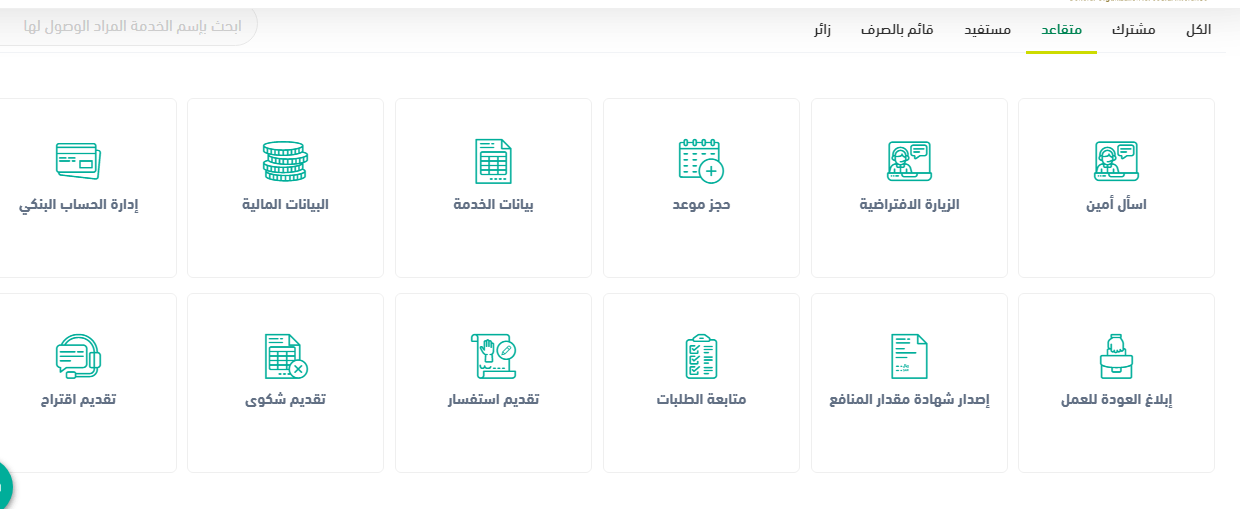Viewport: 1240px width, 509px height.
Task: Switch to the مستفيد tab
Action: (x=987, y=30)
